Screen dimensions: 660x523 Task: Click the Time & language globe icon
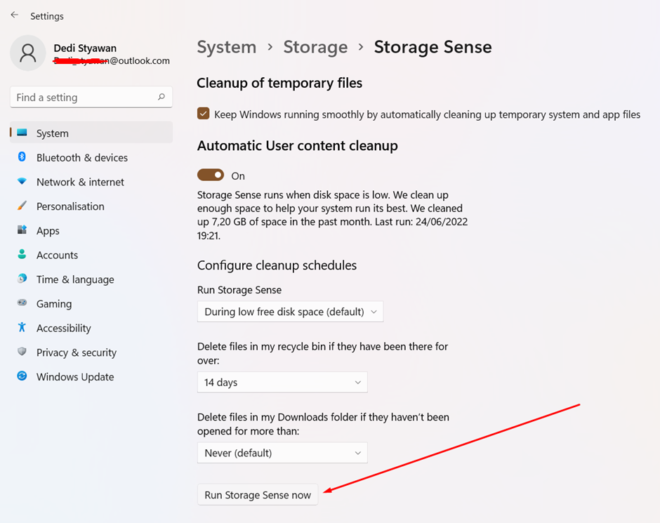point(22,279)
